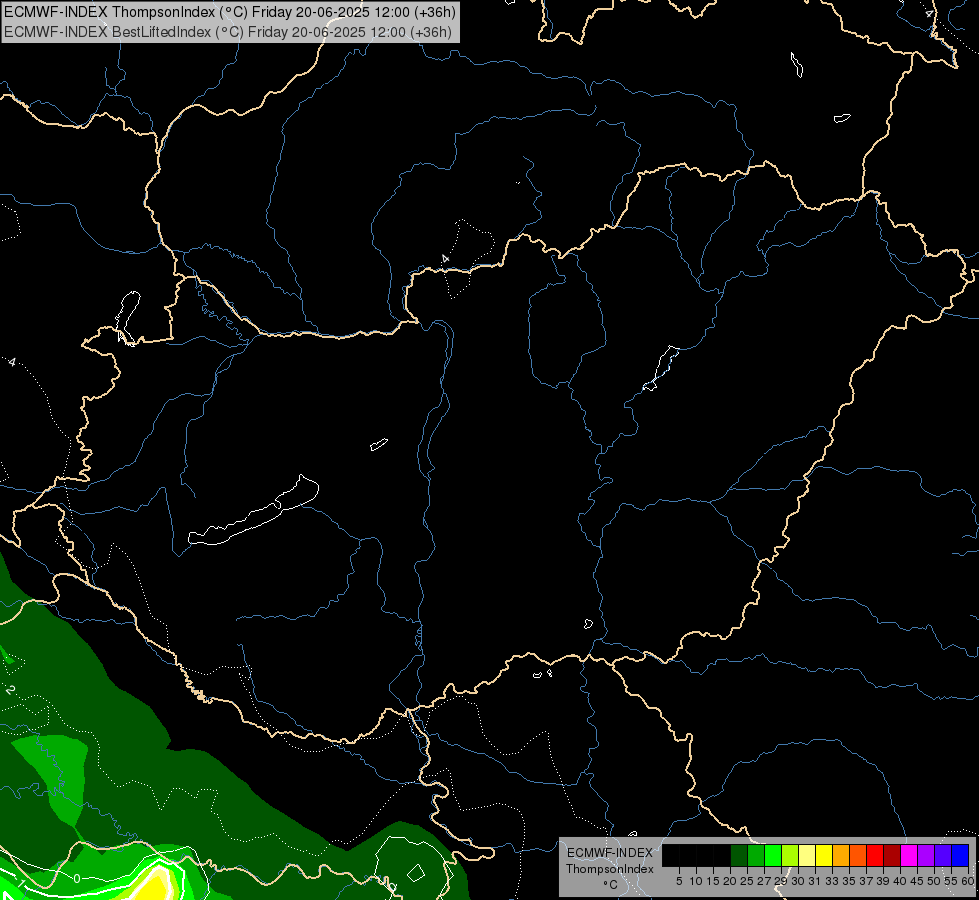979x900 pixels.
Task: Click the large elongated Lake Balaton outline
Action: (253, 511)
